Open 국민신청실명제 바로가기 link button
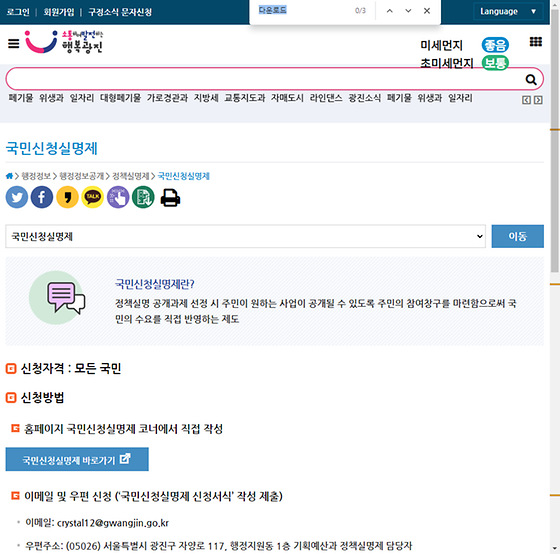 pyautogui.click(x=77, y=459)
